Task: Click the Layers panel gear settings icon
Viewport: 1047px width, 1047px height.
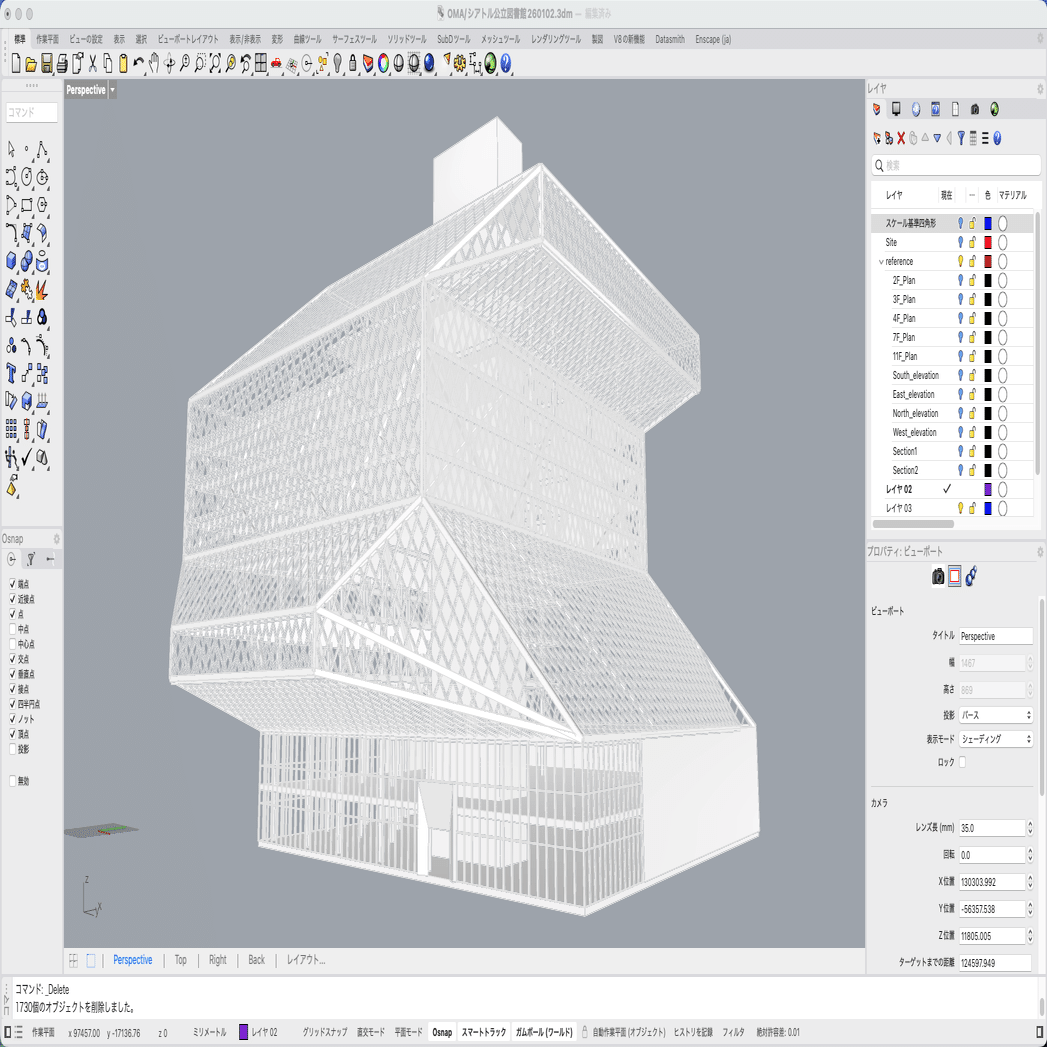Action: tap(1040, 88)
